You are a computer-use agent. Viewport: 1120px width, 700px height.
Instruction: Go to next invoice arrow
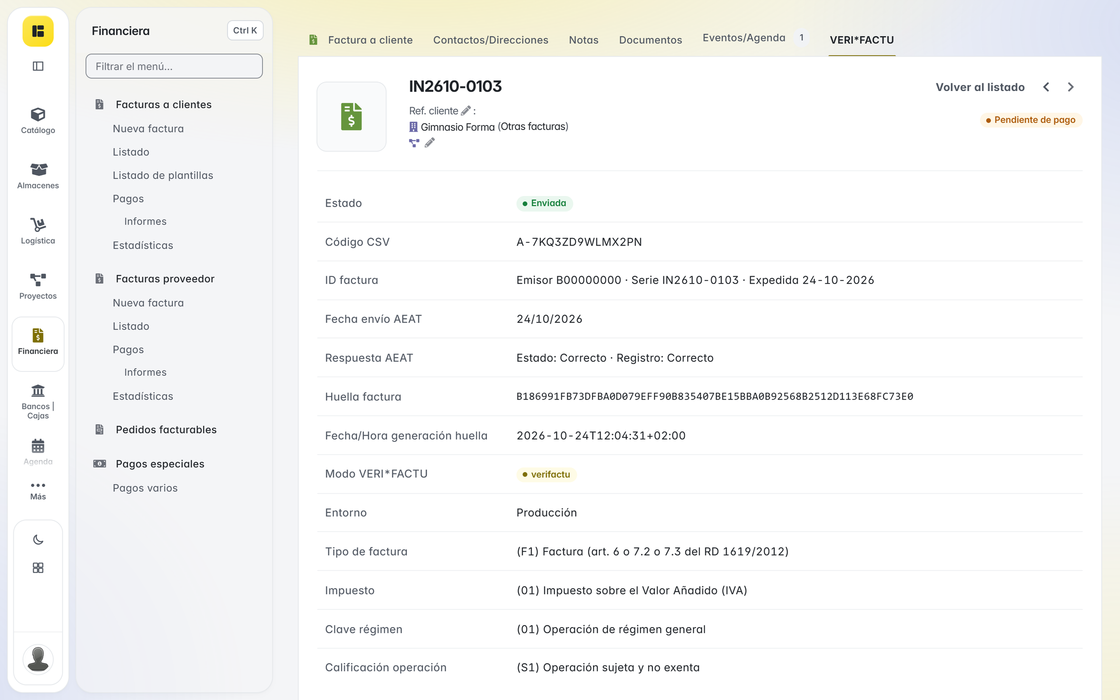point(1071,87)
